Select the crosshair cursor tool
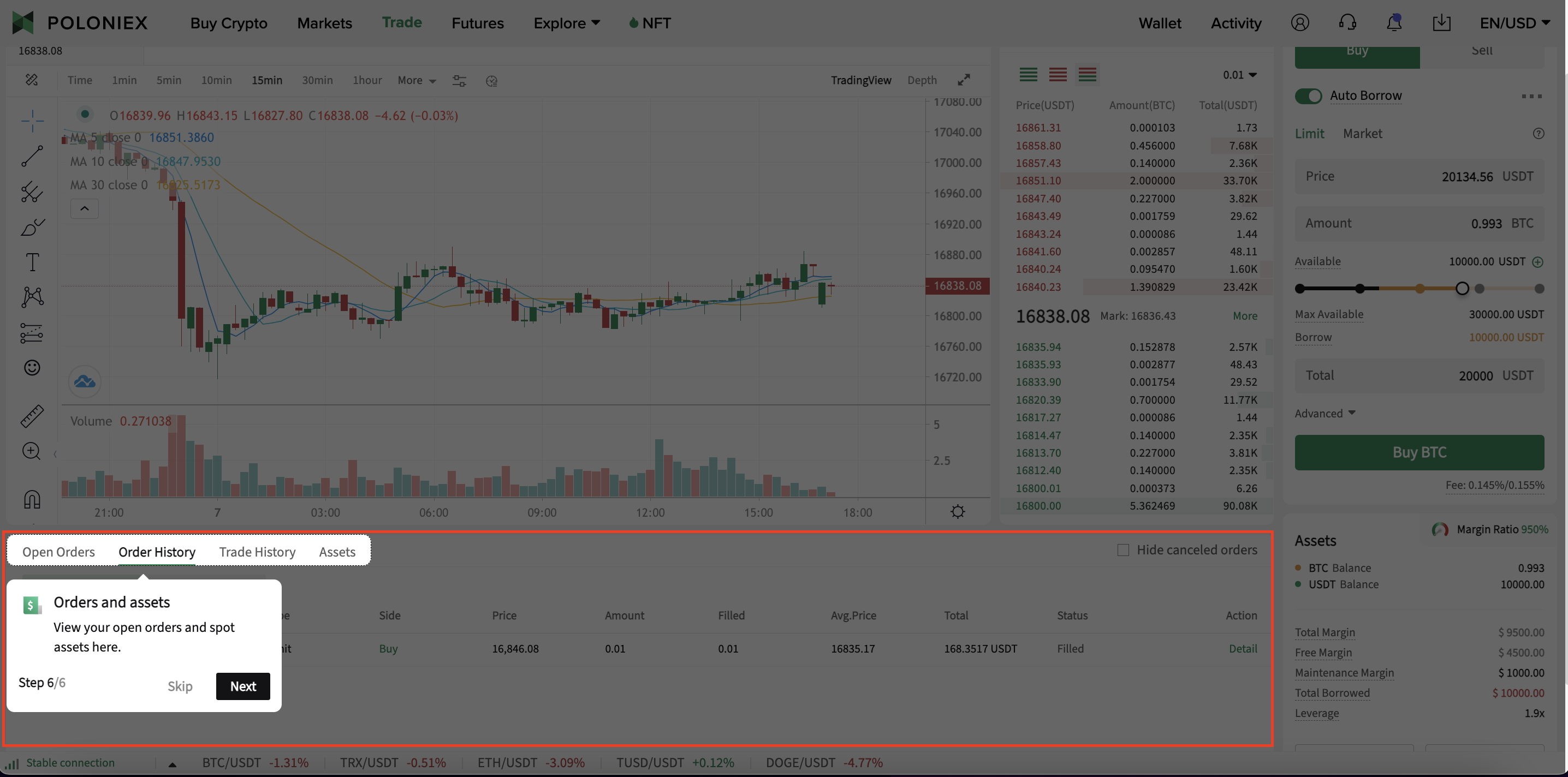Viewport: 1568px width, 777px height. (x=32, y=120)
